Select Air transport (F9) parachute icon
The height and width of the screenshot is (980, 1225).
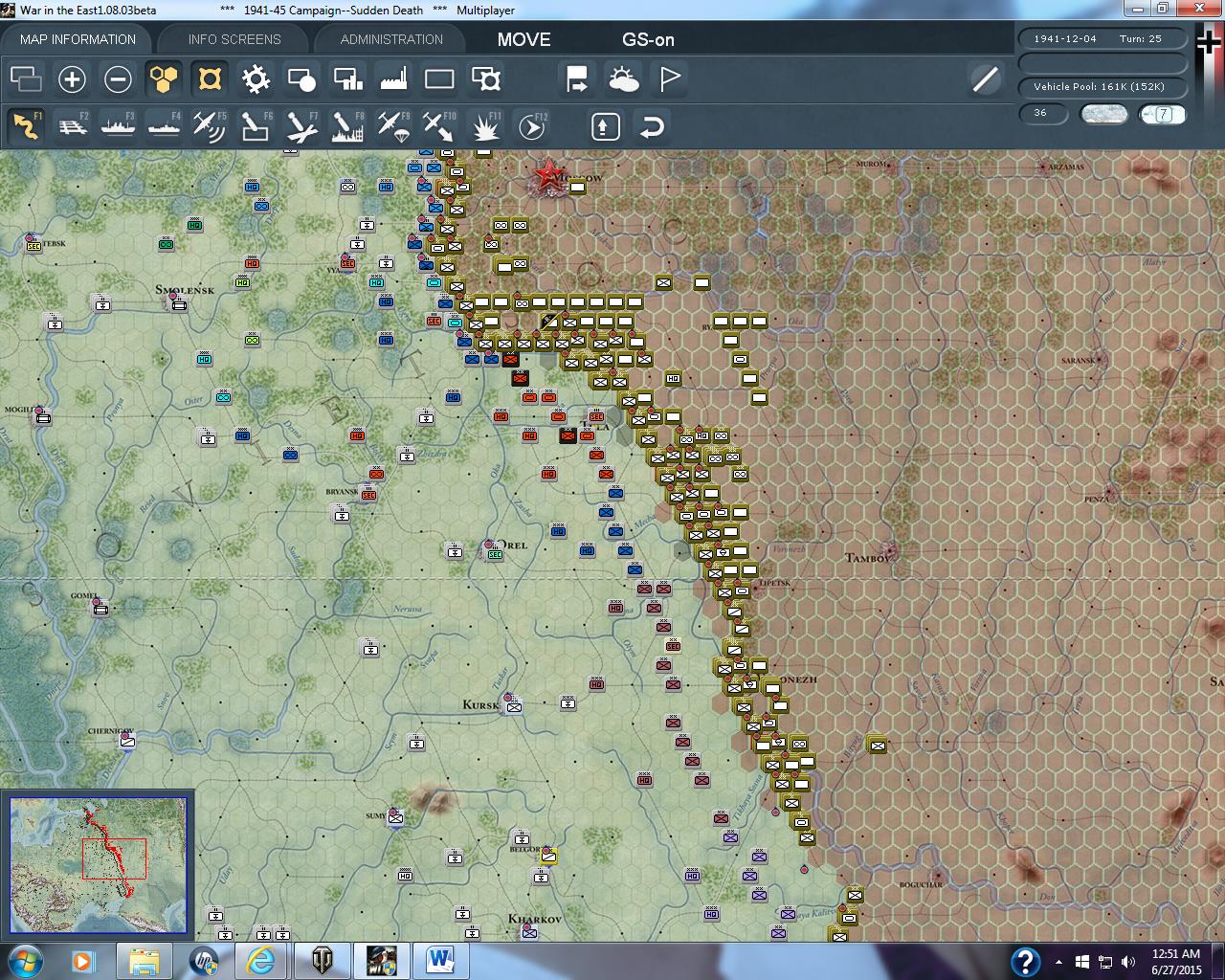click(x=393, y=126)
